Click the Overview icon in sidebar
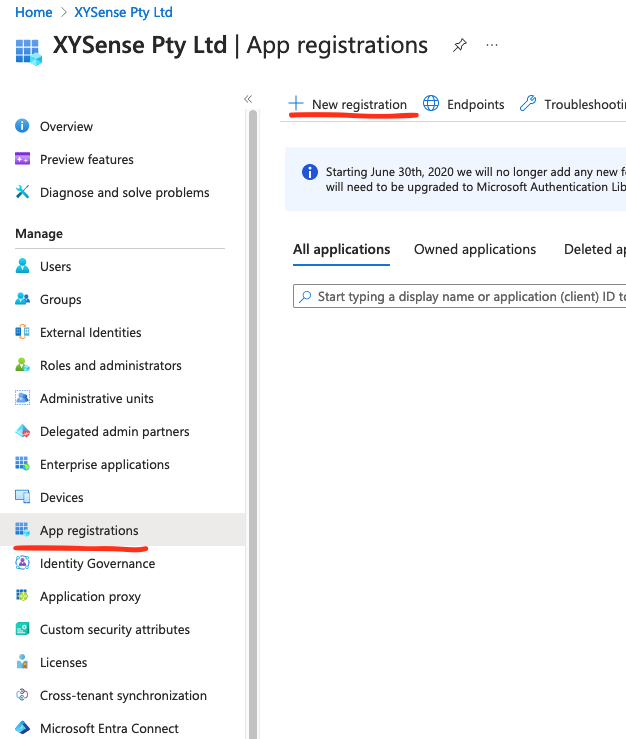626x739 pixels. [22, 126]
